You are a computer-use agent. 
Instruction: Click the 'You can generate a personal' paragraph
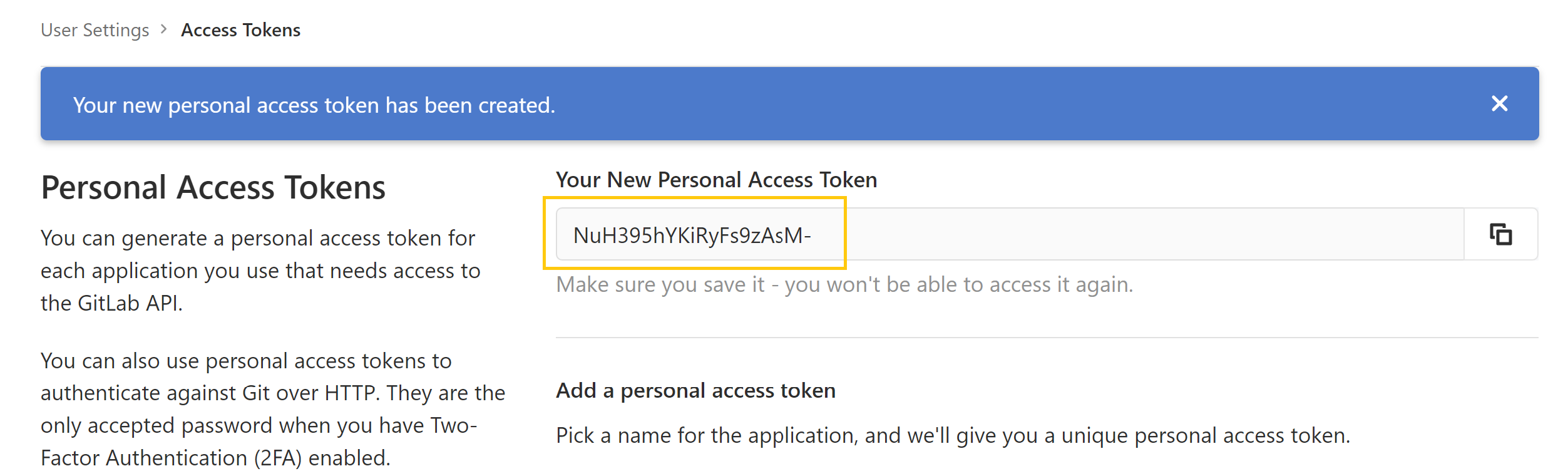[x=257, y=238]
